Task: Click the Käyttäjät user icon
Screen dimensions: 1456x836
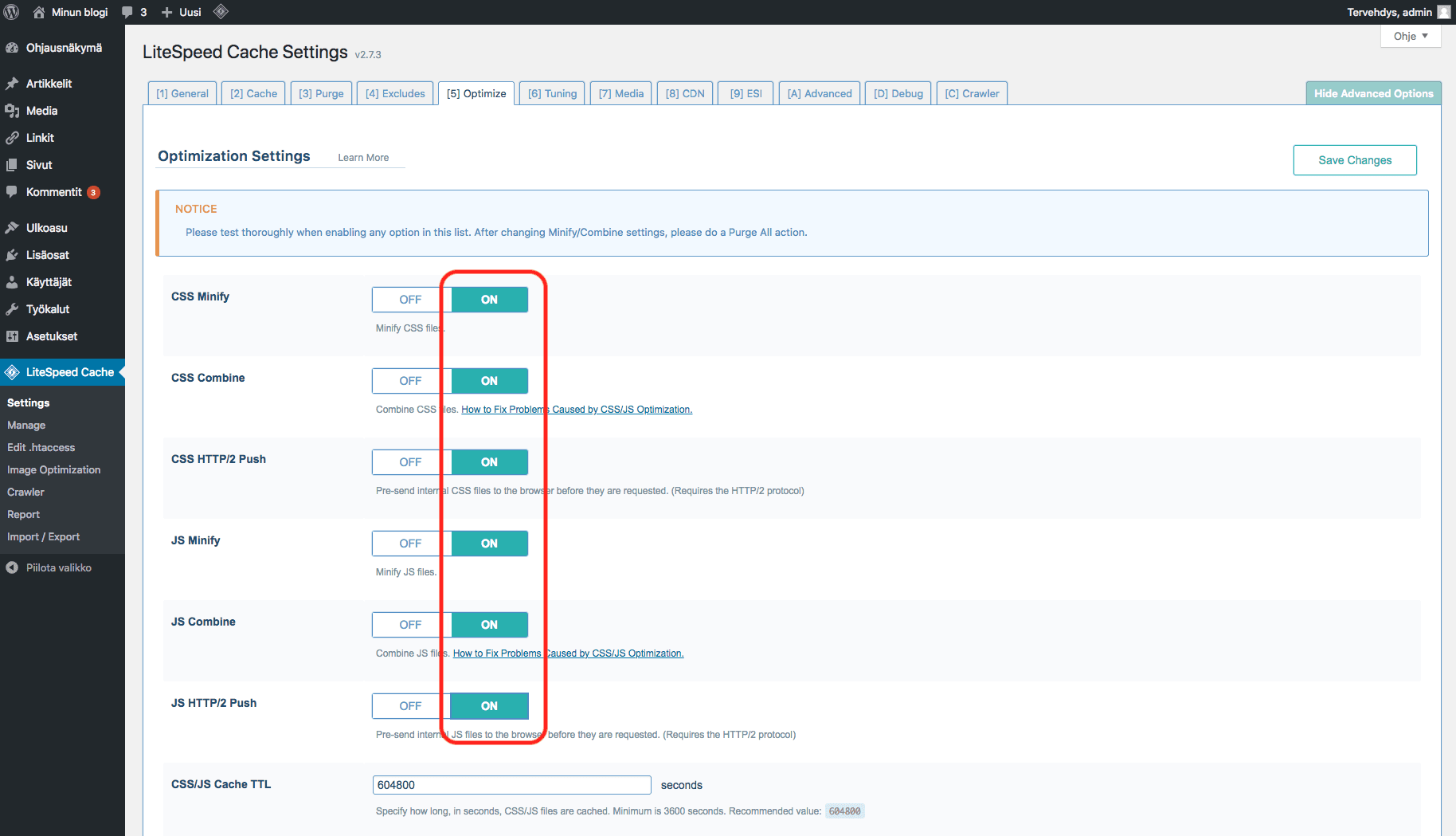Action: point(12,282)
